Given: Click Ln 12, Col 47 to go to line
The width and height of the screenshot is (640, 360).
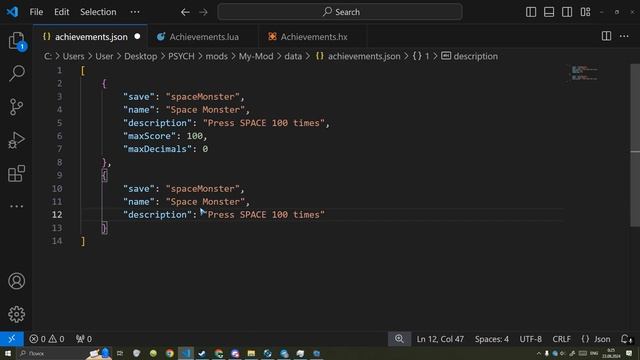Looking at the screenshot, I should pos(440,339).
